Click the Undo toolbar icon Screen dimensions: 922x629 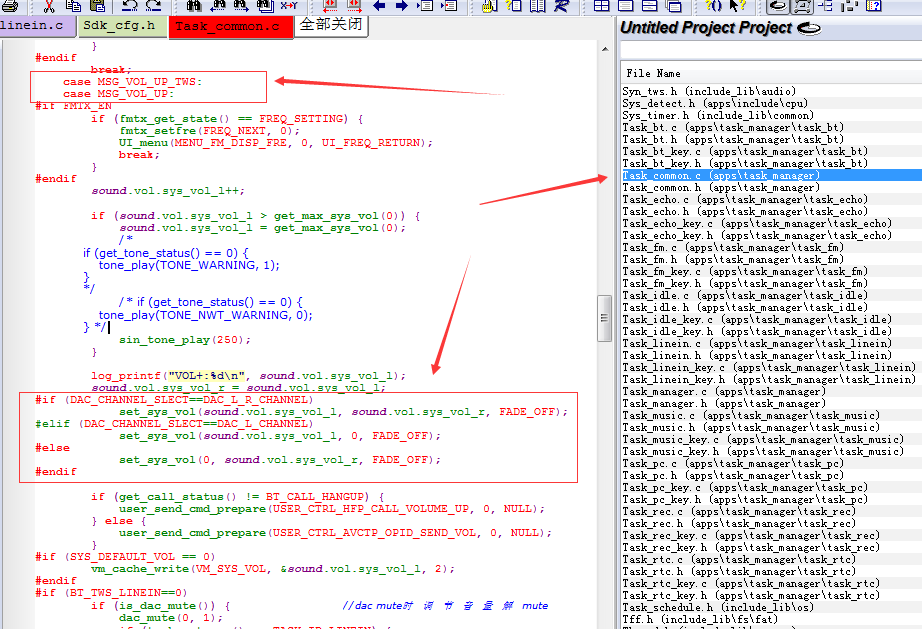129,6
